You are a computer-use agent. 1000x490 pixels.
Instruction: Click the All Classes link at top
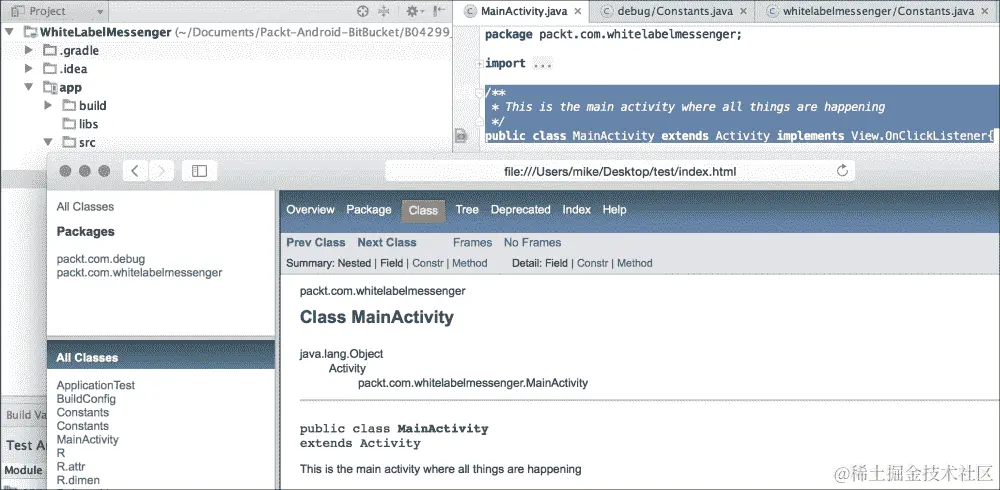[x=85, y=207]
